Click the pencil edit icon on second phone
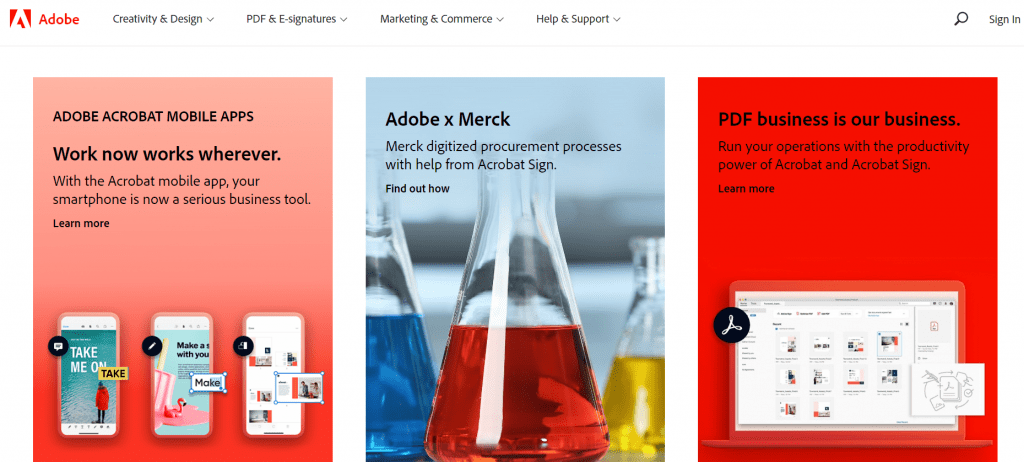Viewport: 1024px width, 462px height. (152, 345)
